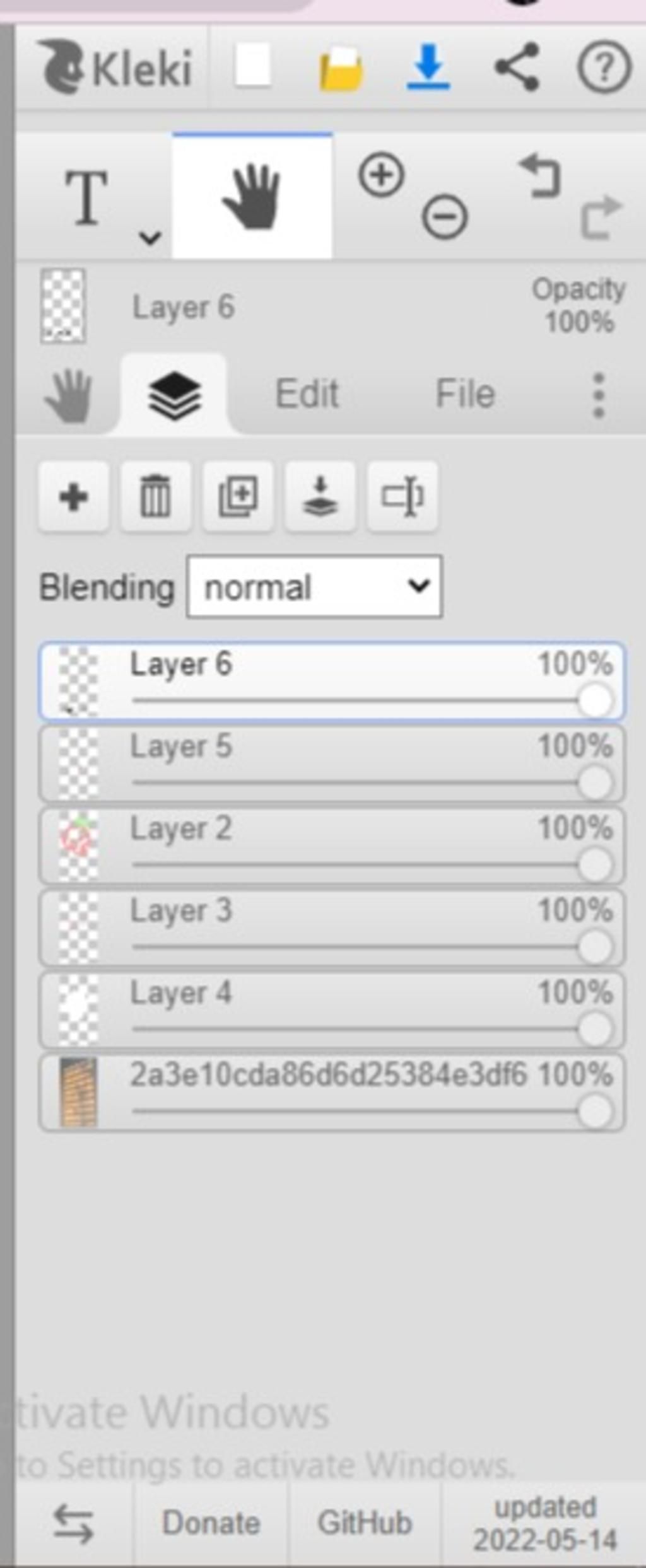Switch to the Edit tab
The height and width of the screenshot is (1568, 646).
pyautogui.click(x=307, y=394)
